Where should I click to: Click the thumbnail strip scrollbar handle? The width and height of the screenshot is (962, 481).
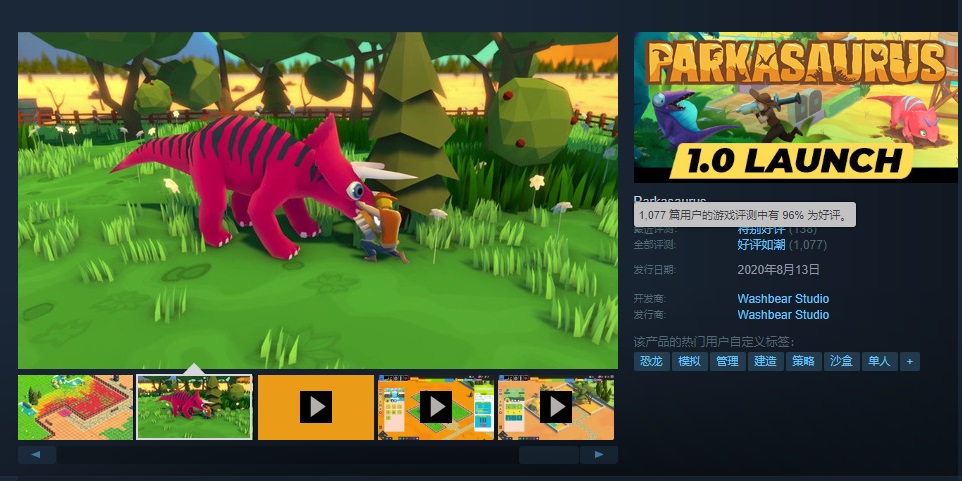point(548,455)
